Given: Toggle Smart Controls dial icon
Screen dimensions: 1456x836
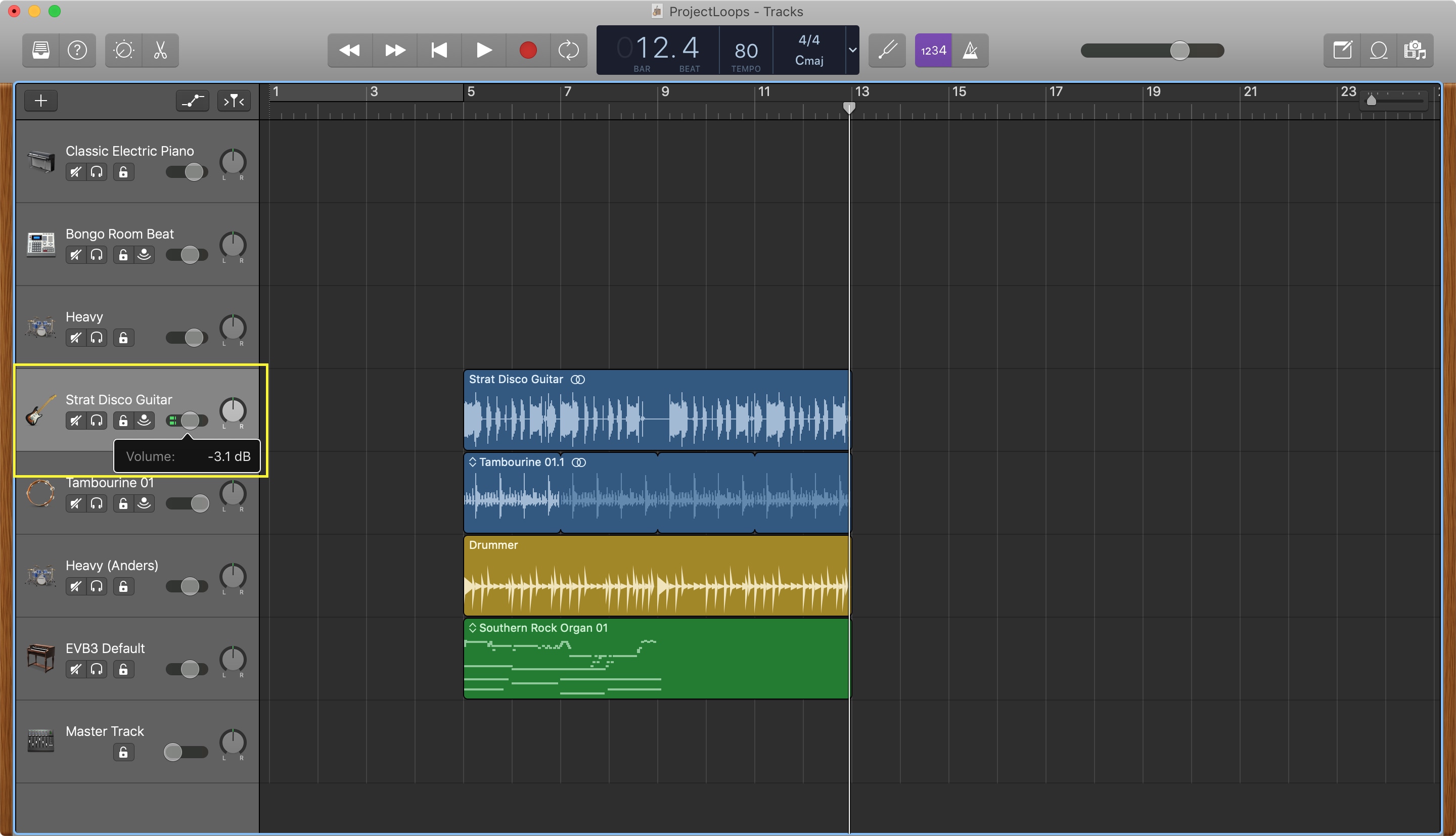Looking at the screenshot, I should 123,51.
